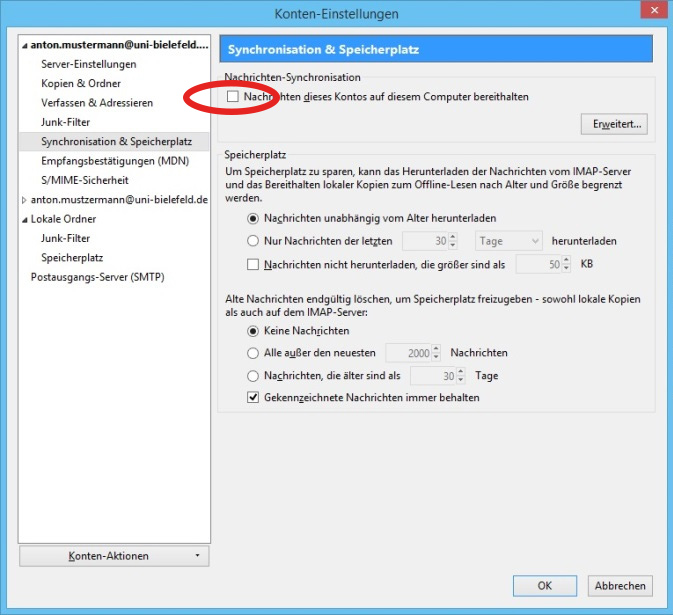
Task: Open Empfangsbestätigungen (MDN) settings
Action: 115,161
